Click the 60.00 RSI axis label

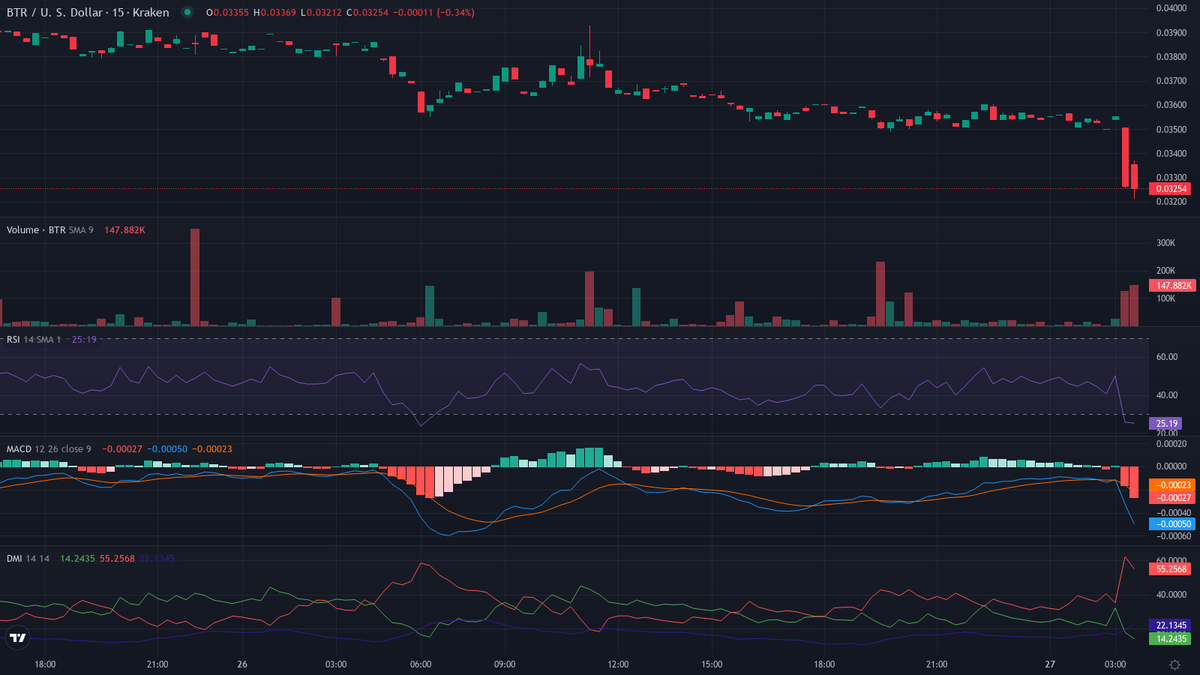(1166, 357)
